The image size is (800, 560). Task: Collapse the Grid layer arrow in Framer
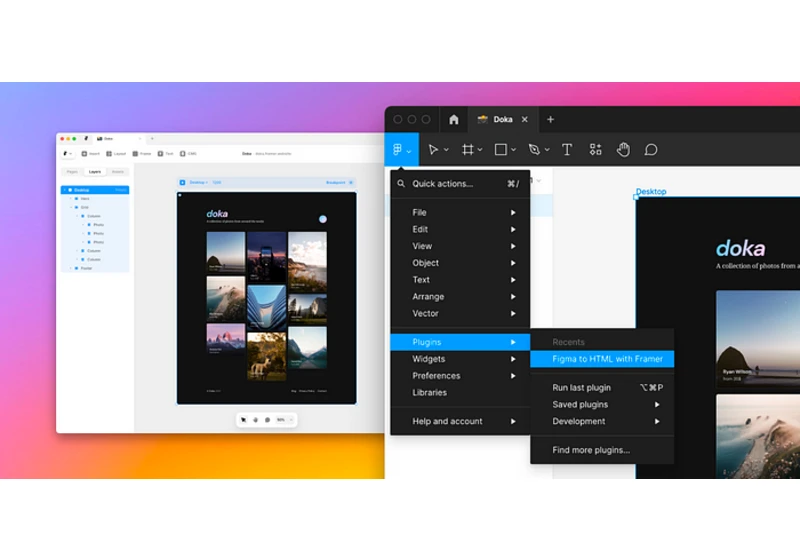(x=71, y=207)
